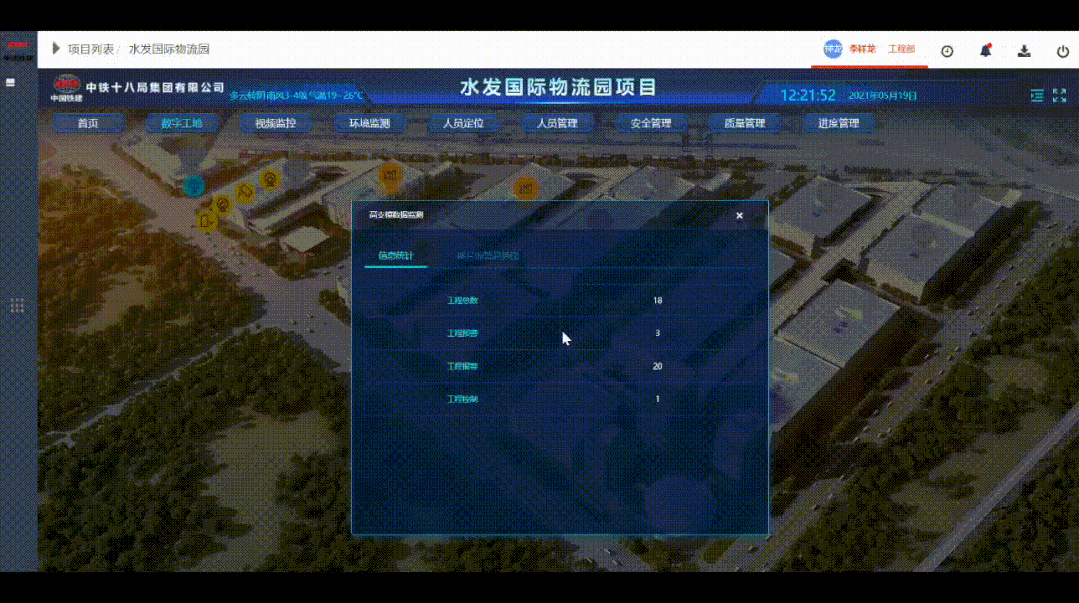The width and height of the screenshot is (1079, 603).
Task: Open the list menu icon beside fullscreen
Action: click(1037, 96)
